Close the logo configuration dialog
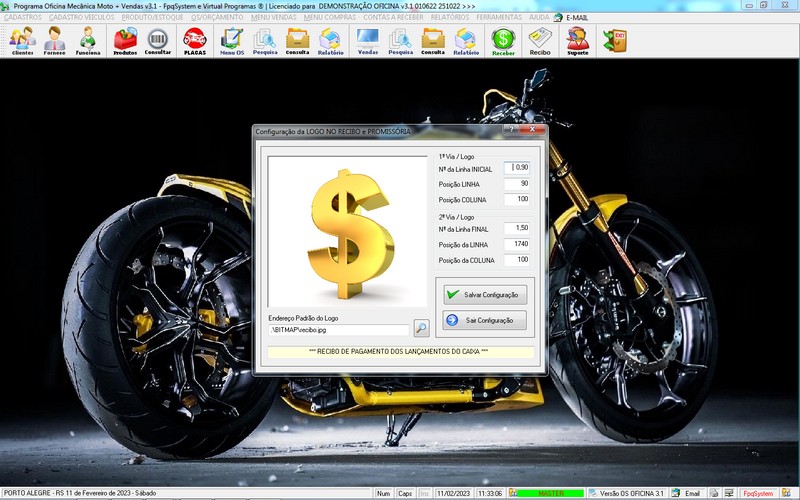The image size is (800, 500). tap(532, 130)
